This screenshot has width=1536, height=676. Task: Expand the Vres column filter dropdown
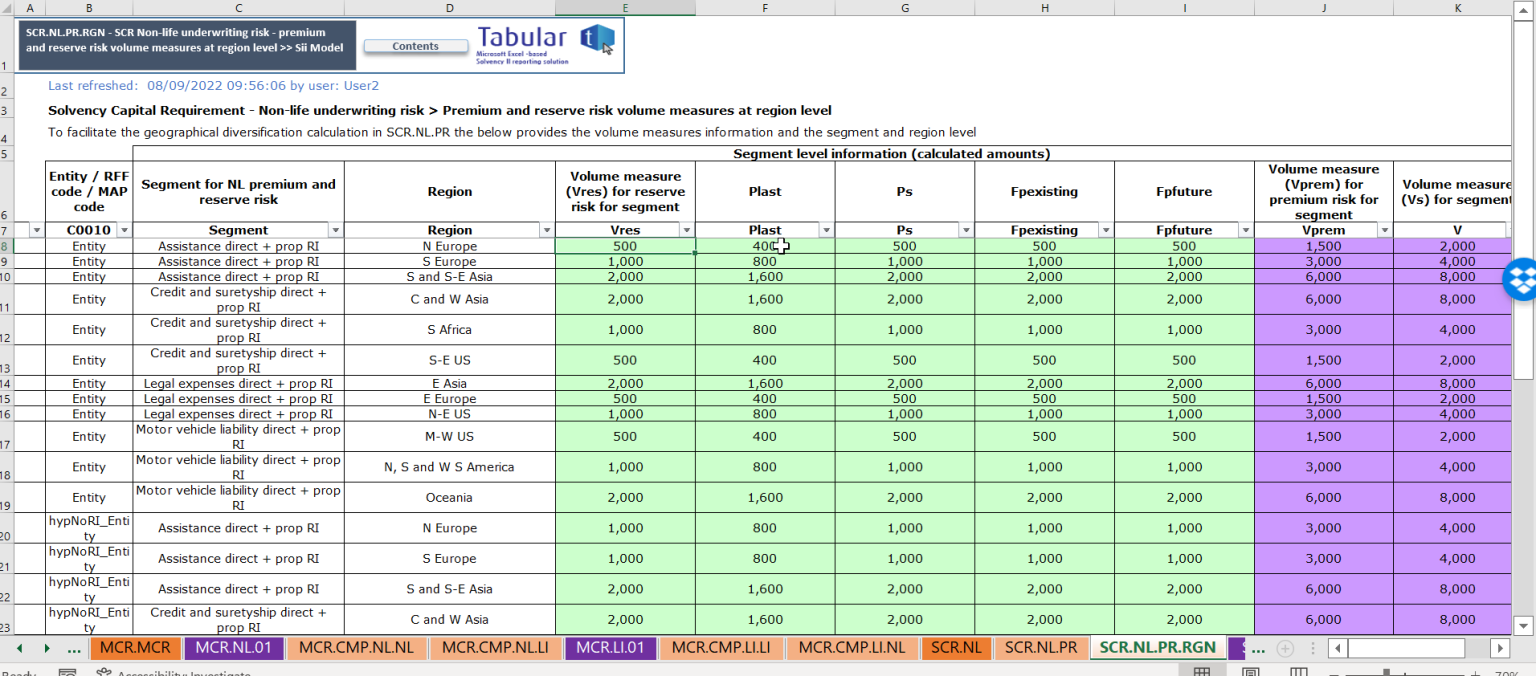point(686,230)
